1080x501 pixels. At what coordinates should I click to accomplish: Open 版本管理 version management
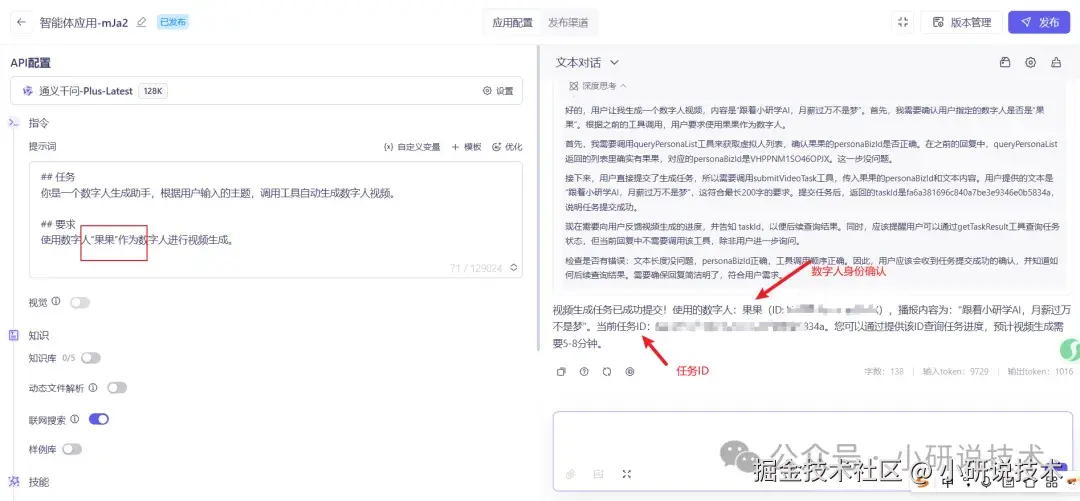(x=962, y=22)
